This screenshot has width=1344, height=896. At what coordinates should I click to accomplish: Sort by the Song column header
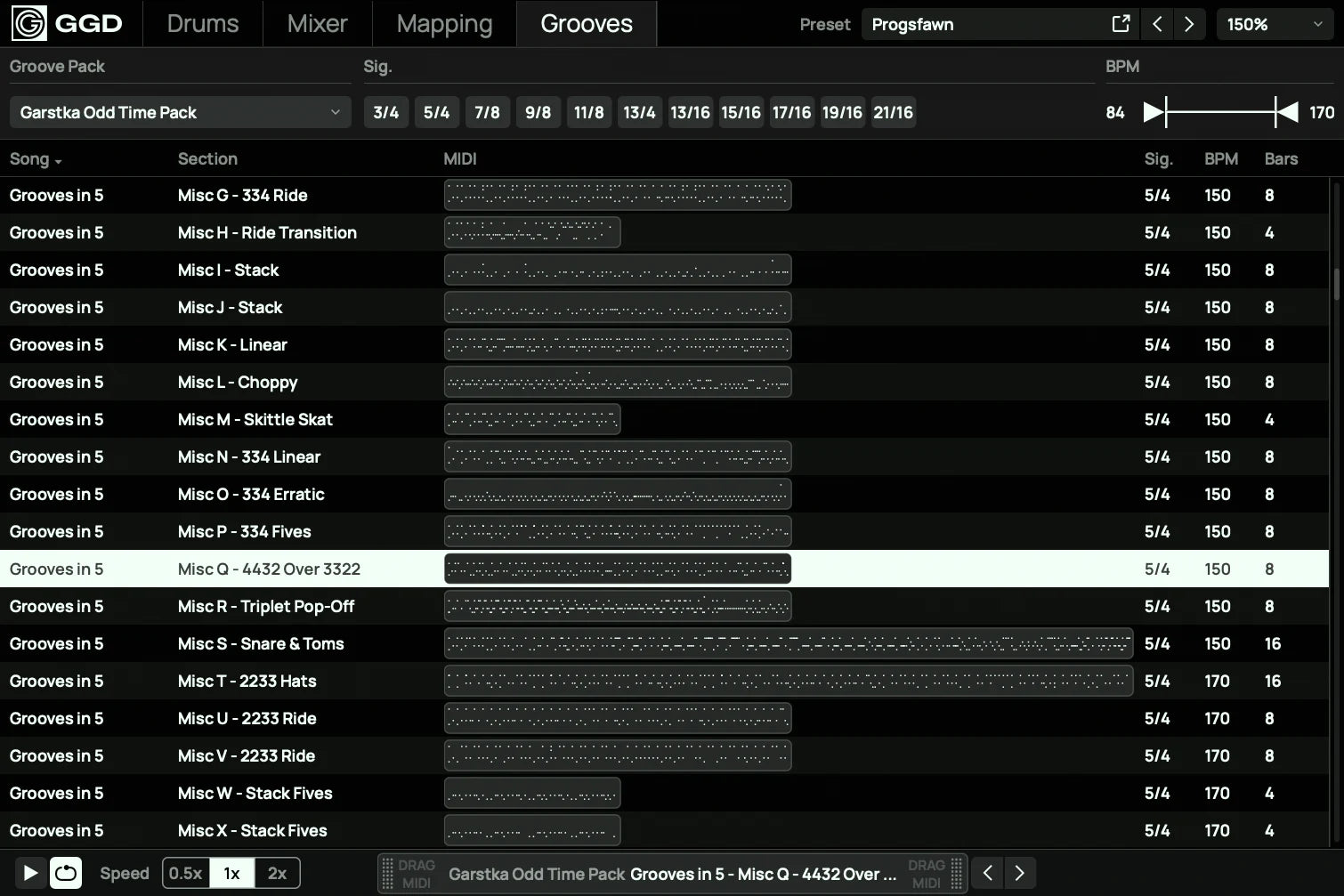pyautogui.click(x=35, y=159)
